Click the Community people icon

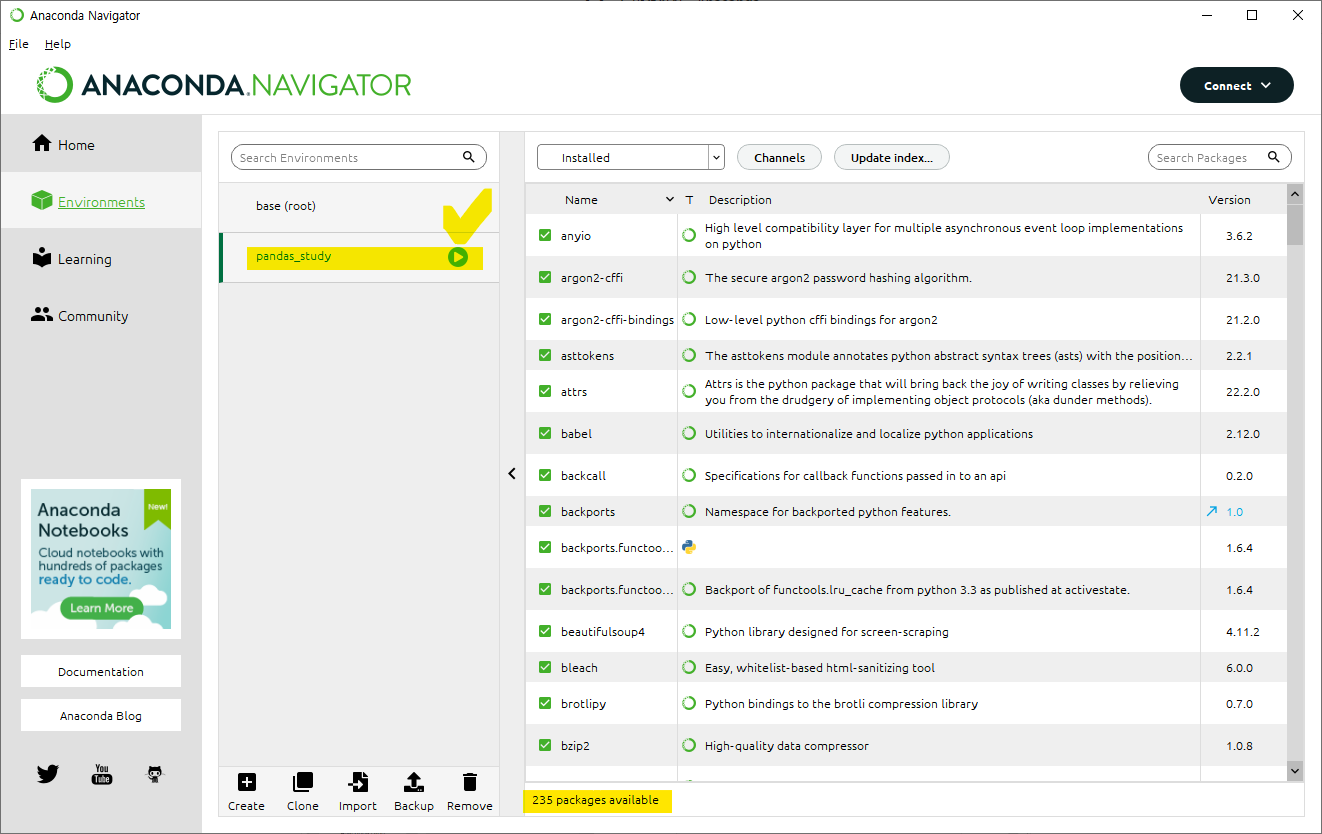coord(41,315)
